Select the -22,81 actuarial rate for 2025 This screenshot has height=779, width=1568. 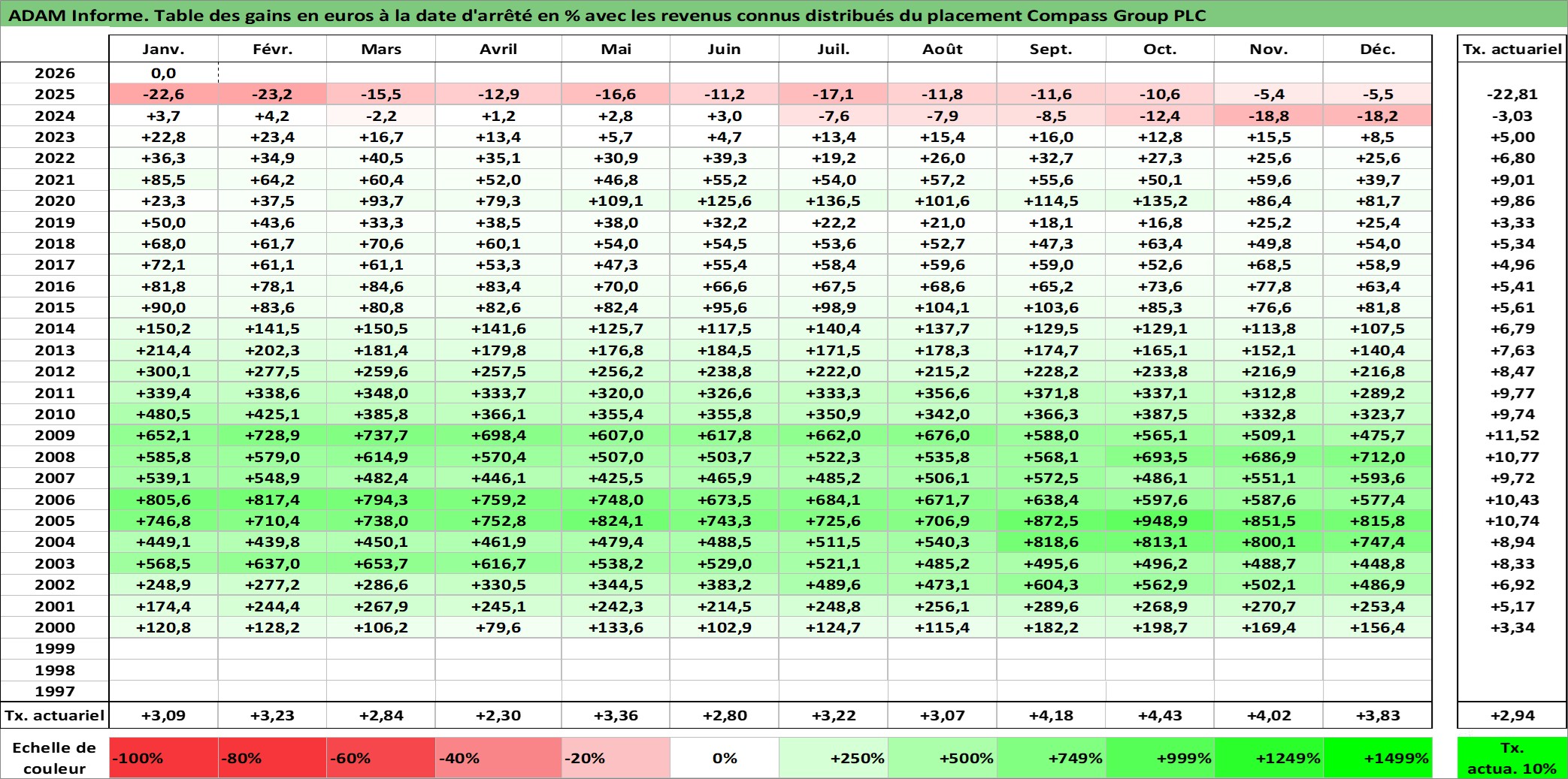[1512, 94]
